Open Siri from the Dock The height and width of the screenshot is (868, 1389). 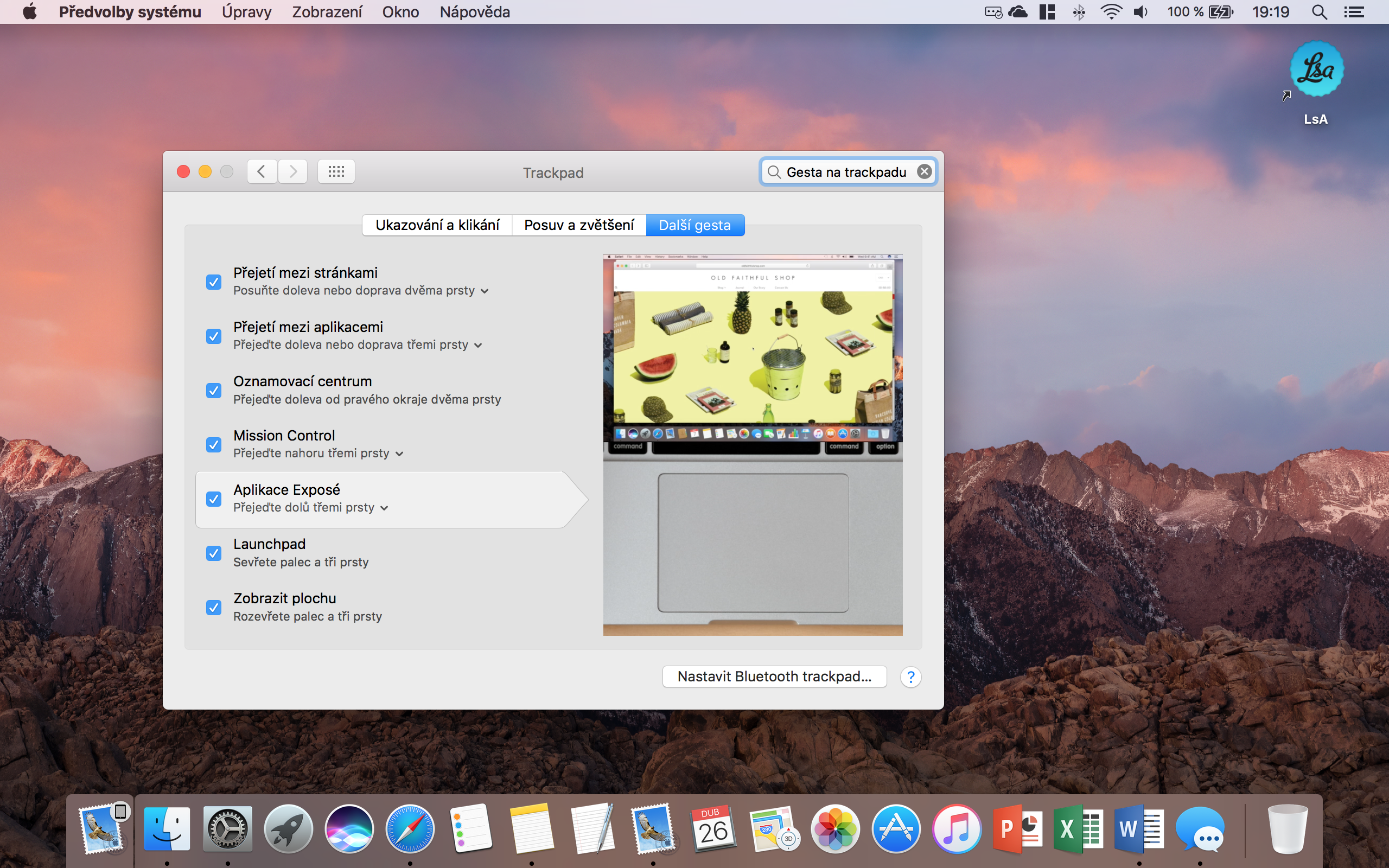click(348, 829)
